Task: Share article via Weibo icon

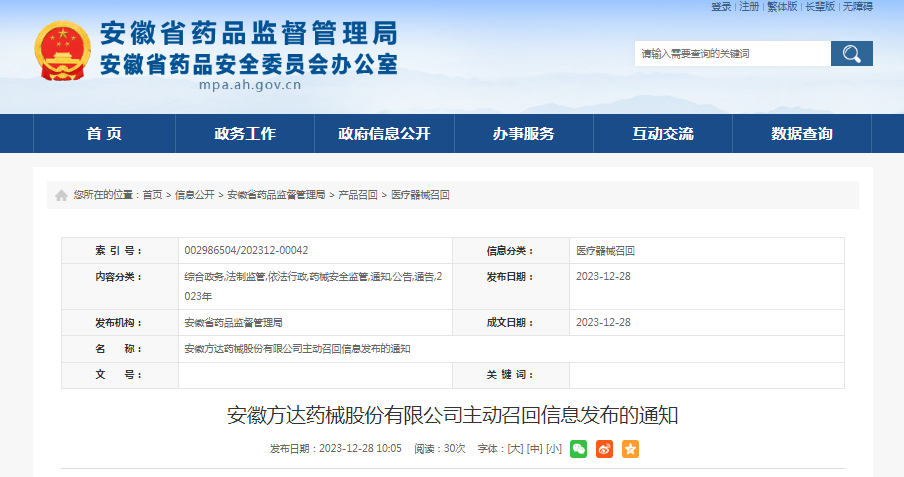Action: (604, 449)
